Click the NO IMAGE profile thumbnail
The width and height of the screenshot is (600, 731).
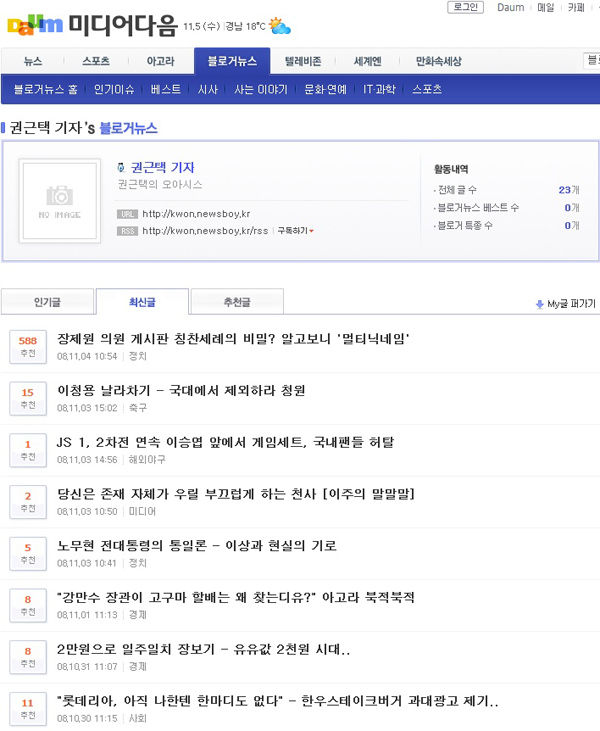pos(60,201)
